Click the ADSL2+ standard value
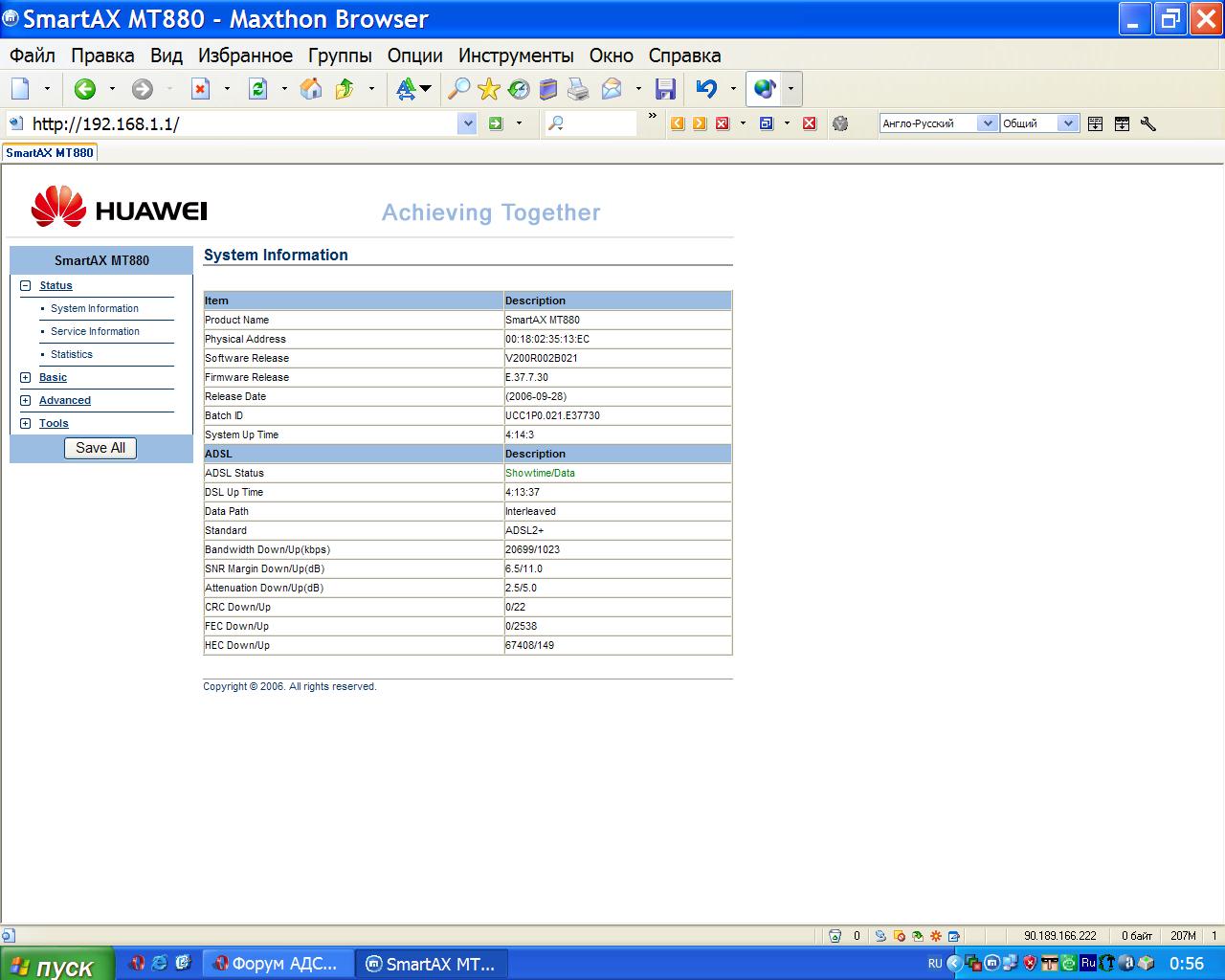This screenshot has width=1225, height=980. (x=524, y=530)
